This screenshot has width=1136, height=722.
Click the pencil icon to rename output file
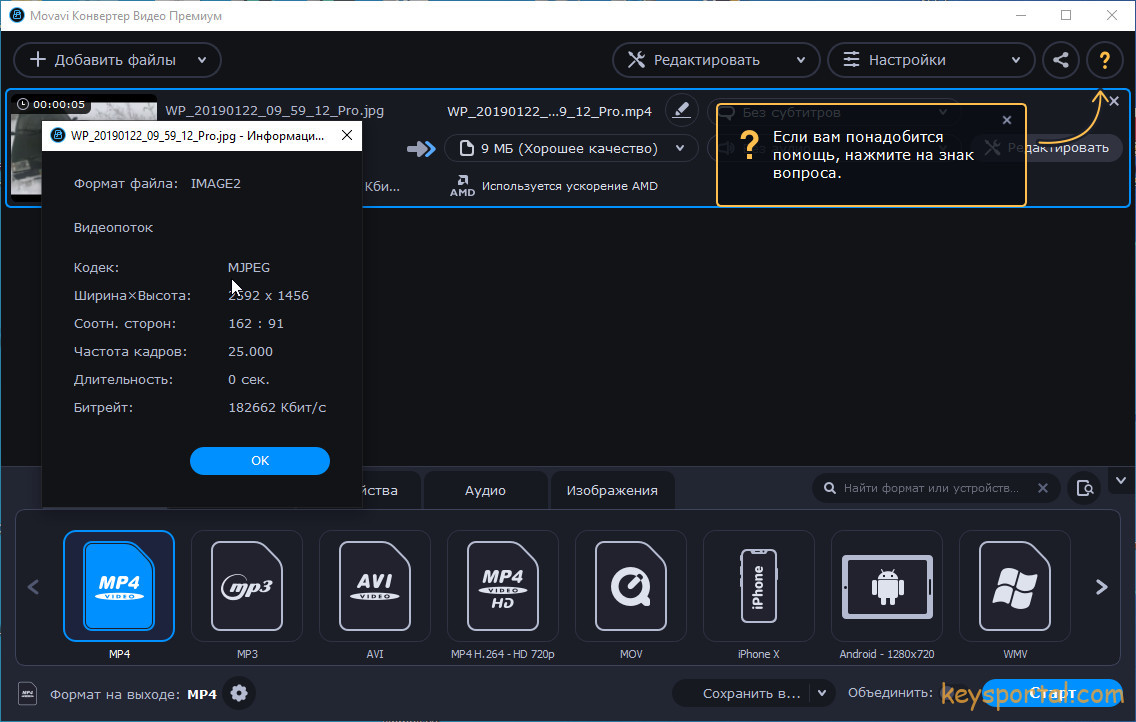tap(682, 111)
